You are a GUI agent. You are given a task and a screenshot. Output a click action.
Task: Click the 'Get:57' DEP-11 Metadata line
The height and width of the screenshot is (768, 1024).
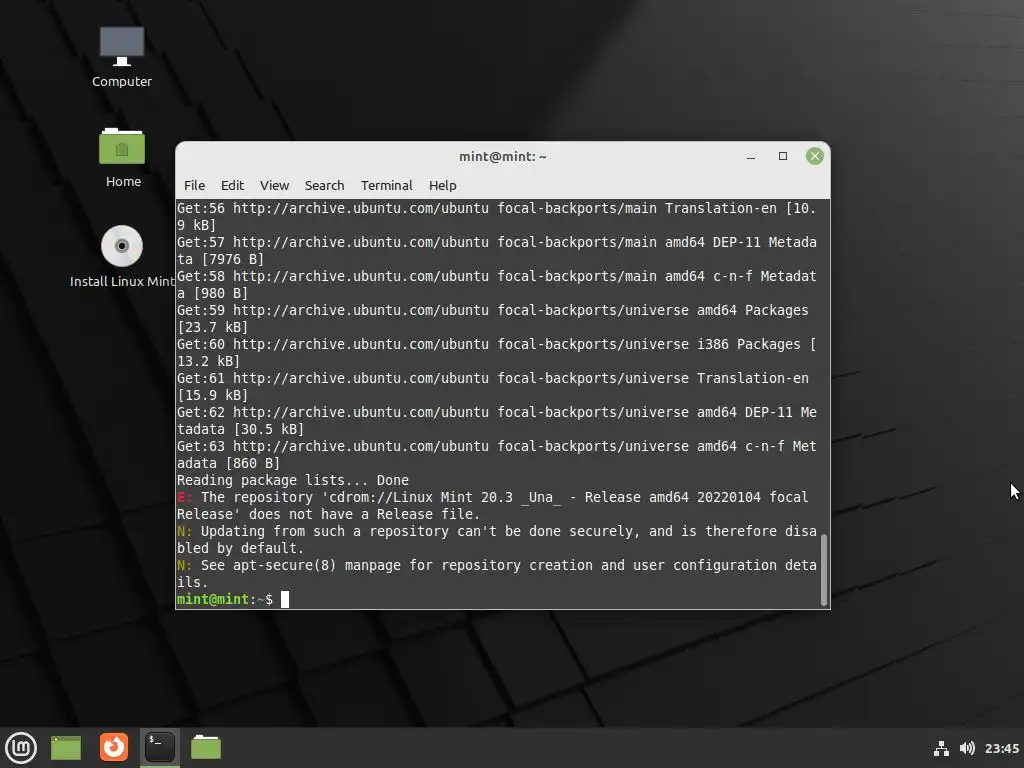point(496,250)
